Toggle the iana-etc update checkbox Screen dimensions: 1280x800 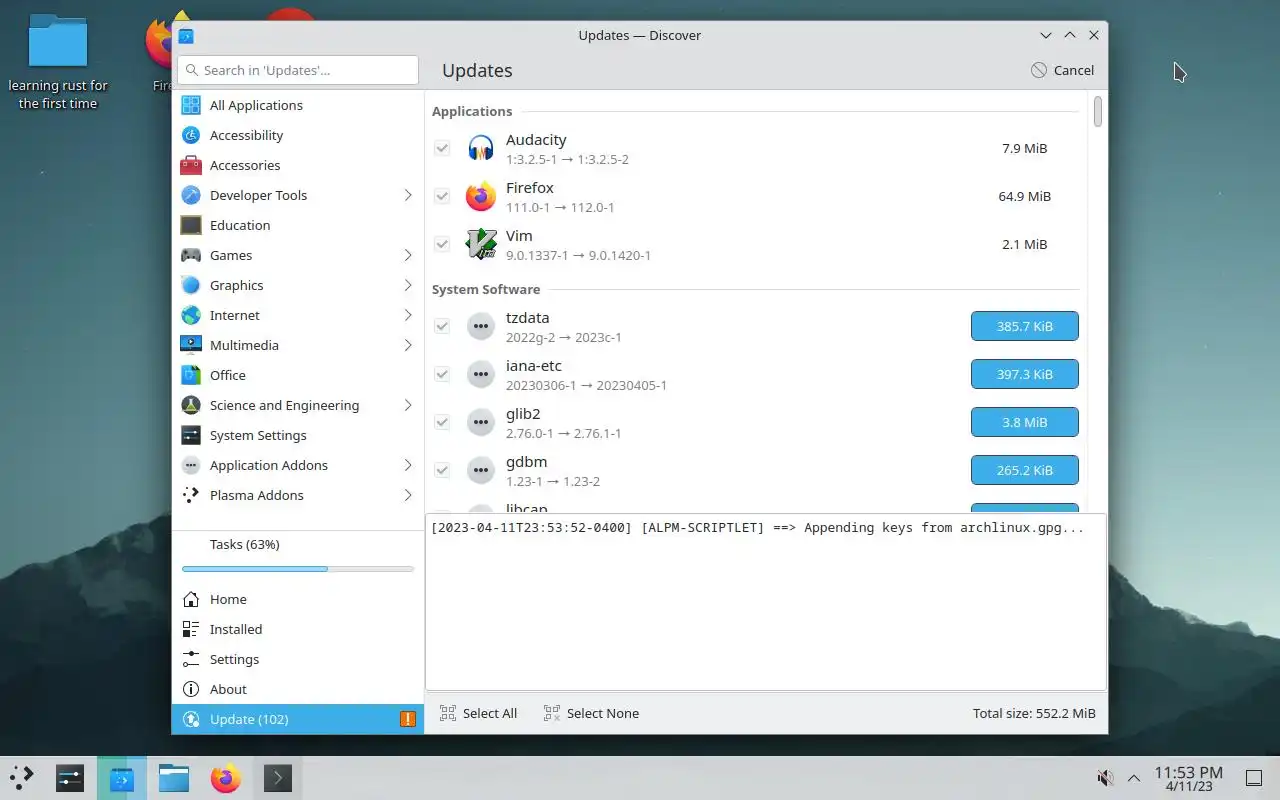coord(442,375)
